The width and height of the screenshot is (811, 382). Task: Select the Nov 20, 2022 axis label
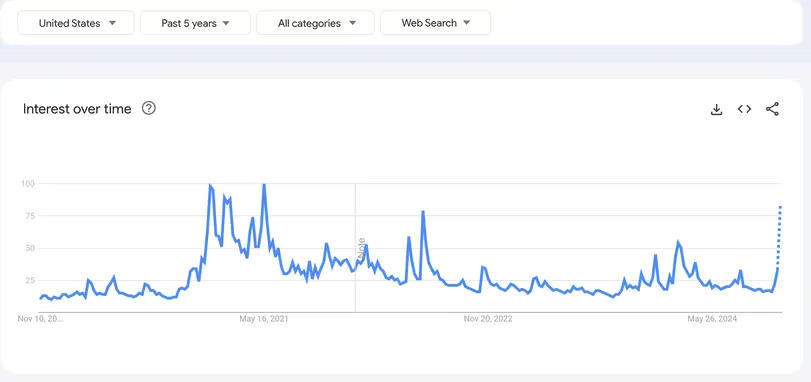pos(488,319)
